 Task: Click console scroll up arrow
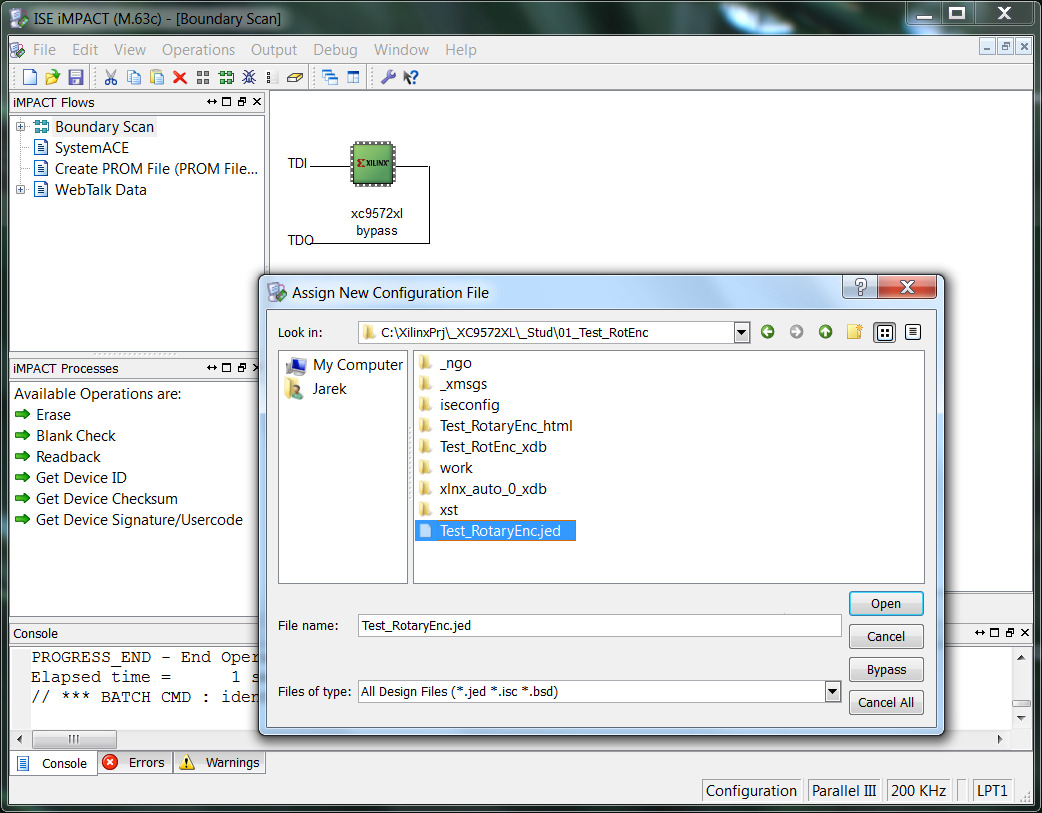coord(1021,657)
